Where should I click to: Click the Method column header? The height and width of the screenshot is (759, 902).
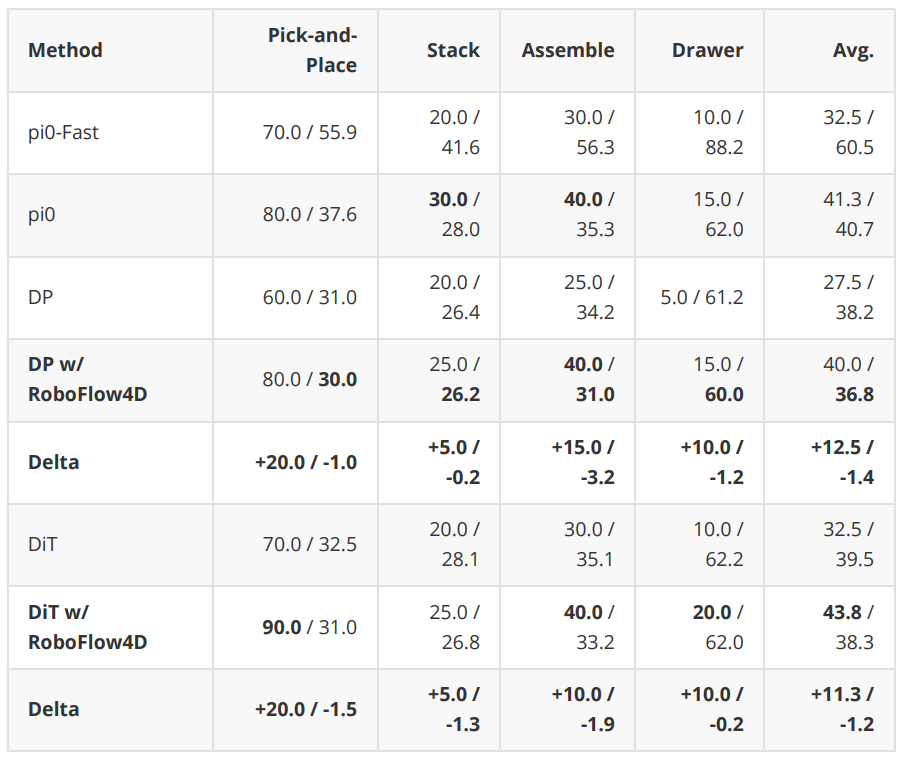coord(65,50)
